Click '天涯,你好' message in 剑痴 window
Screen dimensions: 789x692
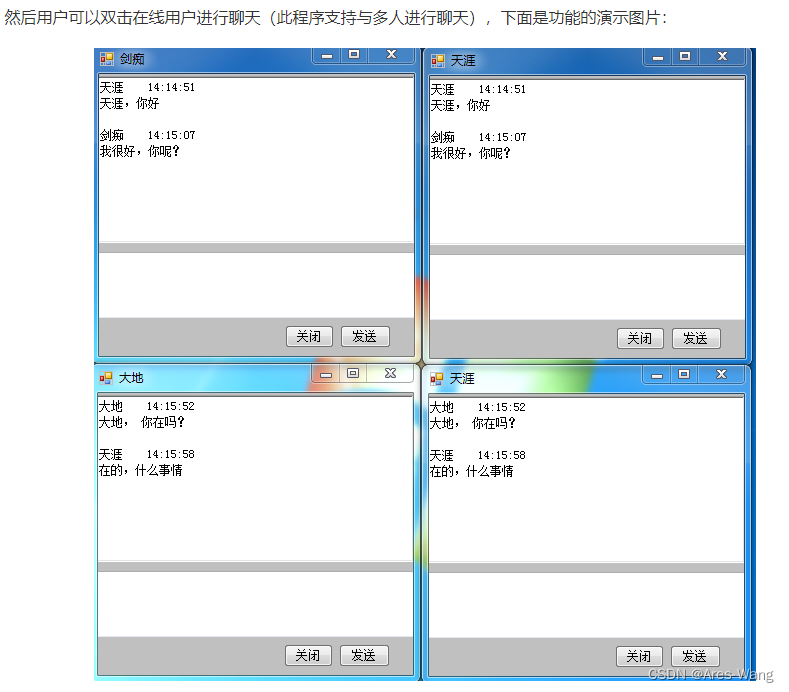click(x=129, y=104)
